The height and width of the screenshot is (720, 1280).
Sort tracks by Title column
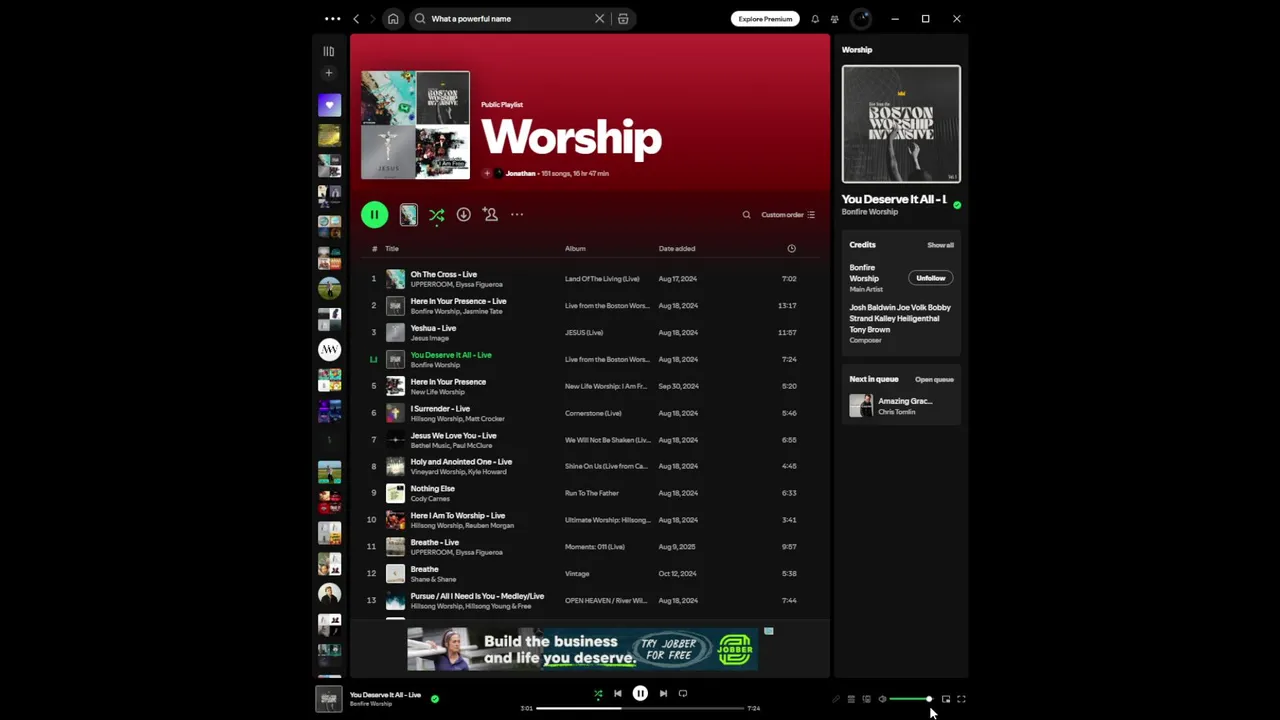[392, 248]
